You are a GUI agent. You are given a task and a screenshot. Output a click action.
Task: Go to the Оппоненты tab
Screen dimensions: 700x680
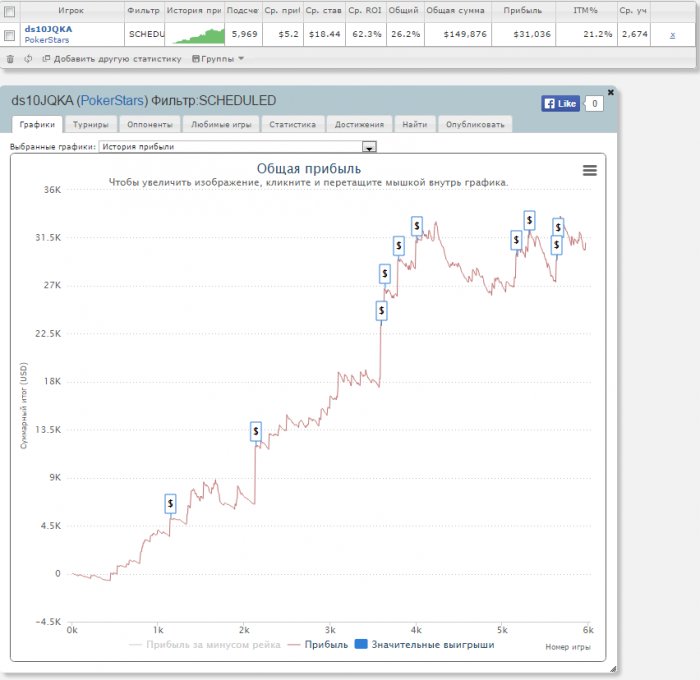point(152,125)
